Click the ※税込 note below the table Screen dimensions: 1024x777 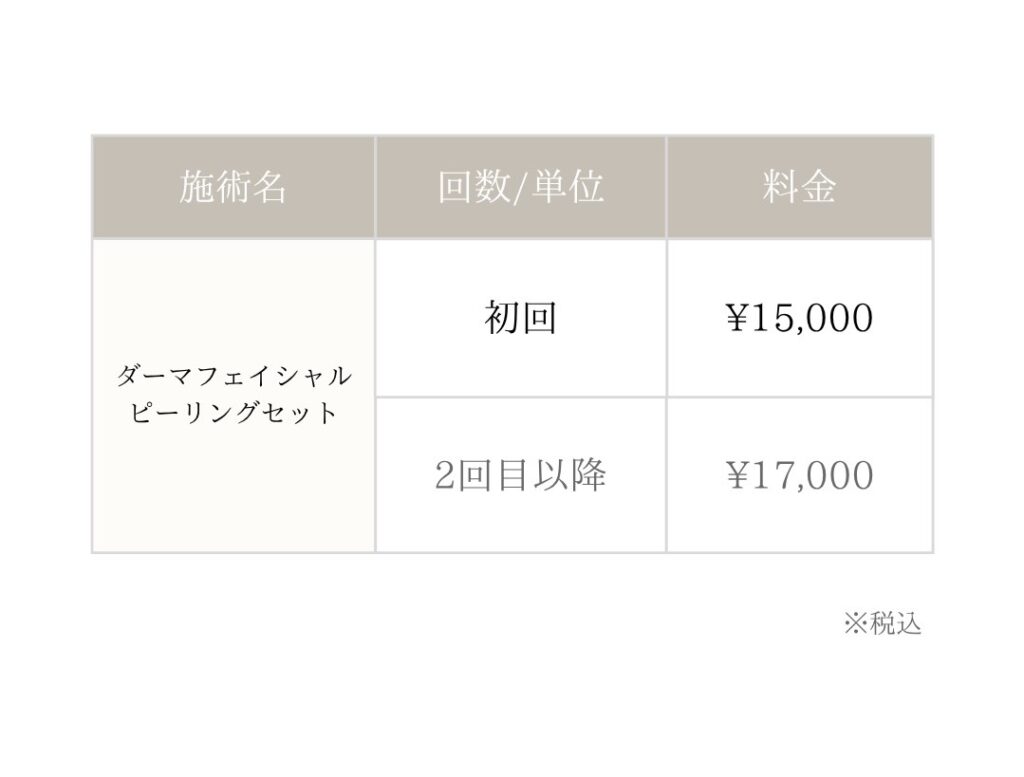[x=882, y=625]
